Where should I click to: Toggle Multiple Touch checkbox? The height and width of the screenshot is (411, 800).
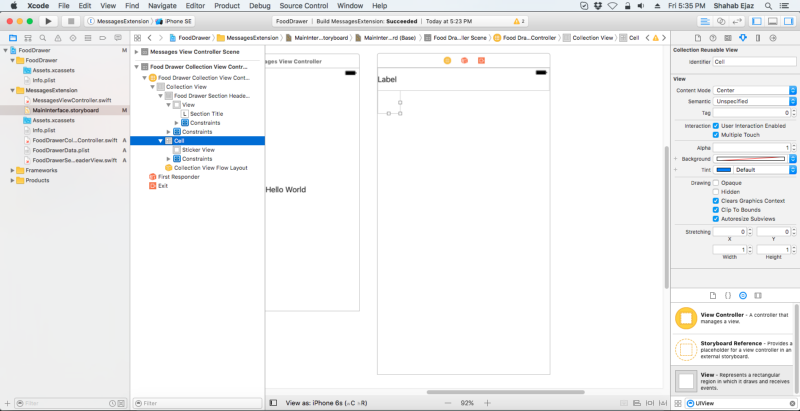tap(716, 135)
